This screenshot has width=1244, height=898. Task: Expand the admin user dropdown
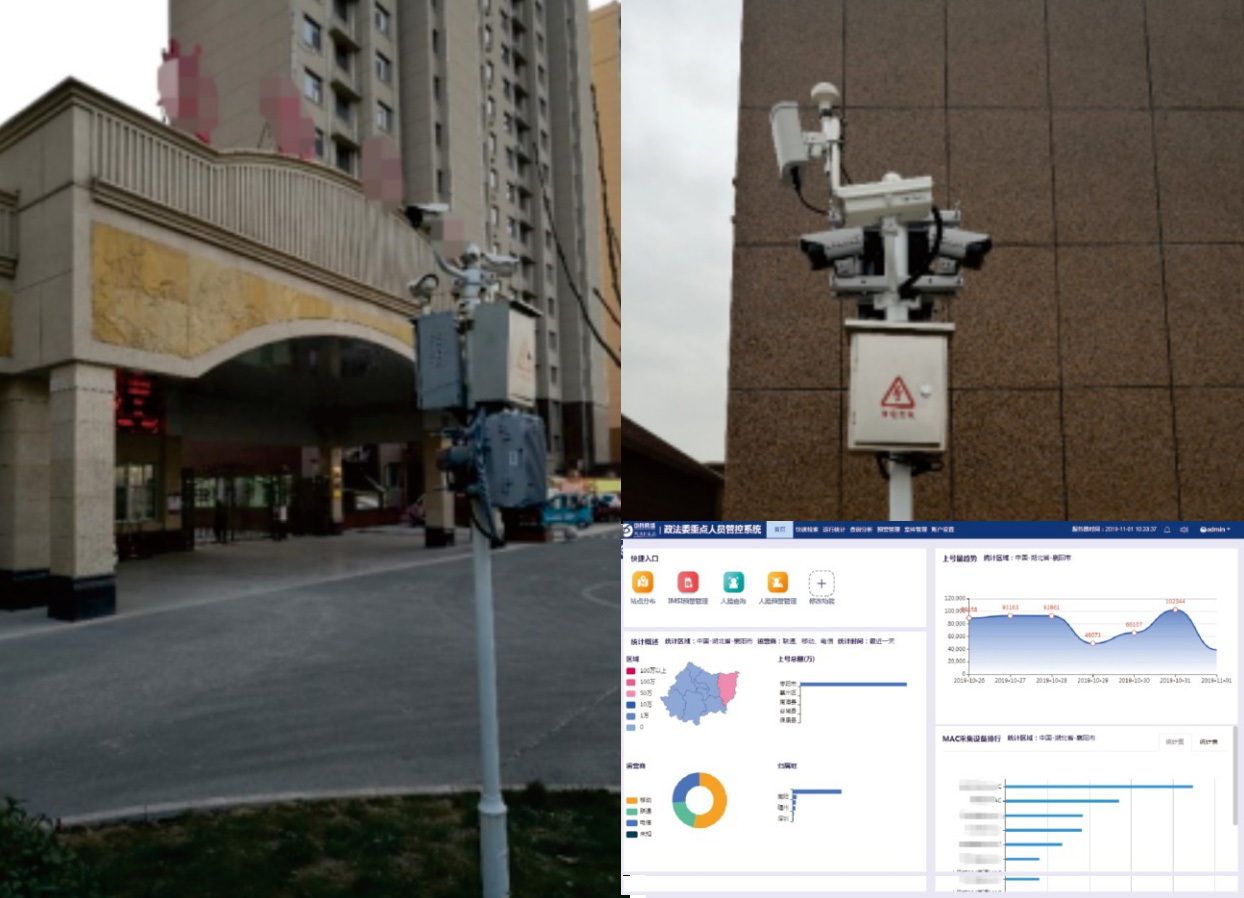1214,529
